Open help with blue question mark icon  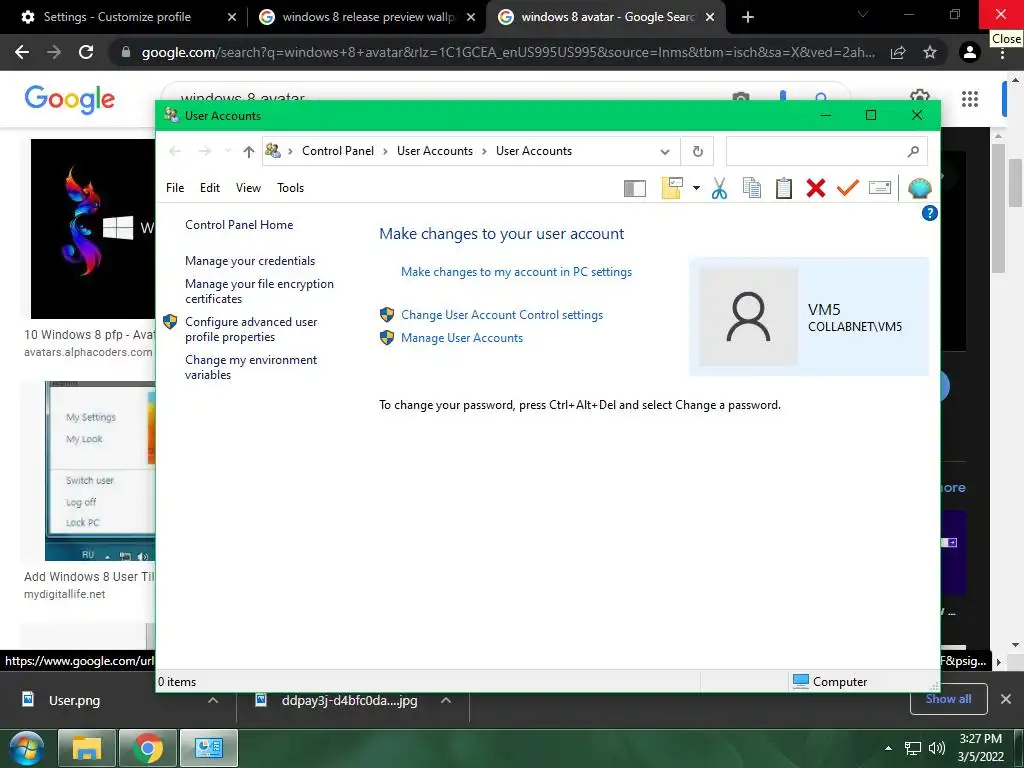tap(929, 213)
